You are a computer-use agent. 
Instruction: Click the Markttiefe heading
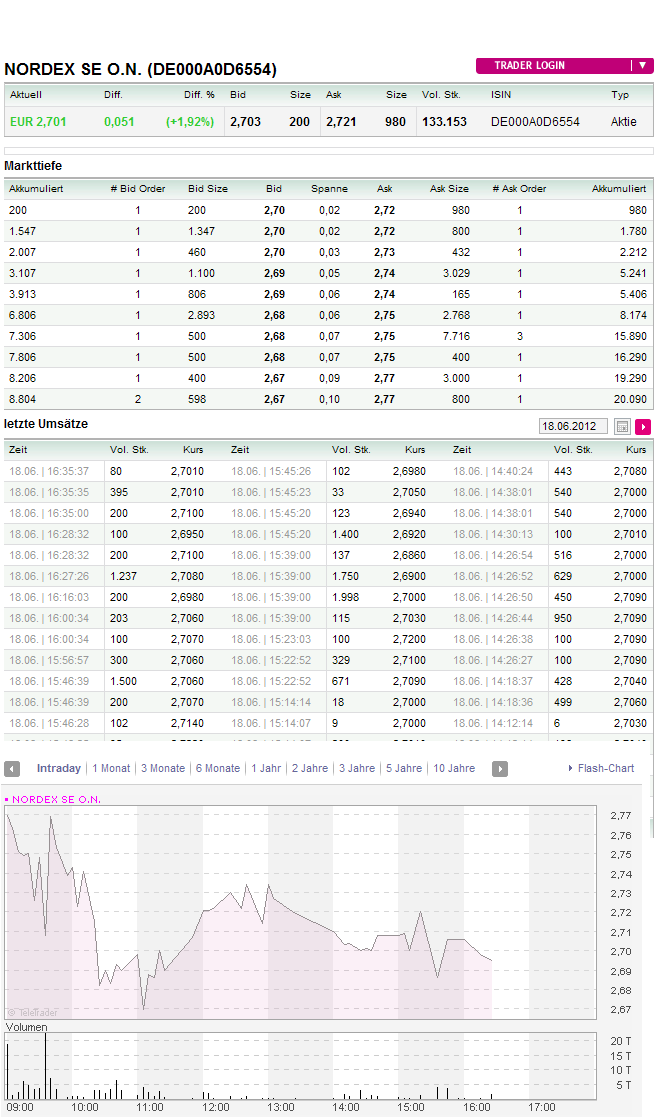[x=33, y=166]
